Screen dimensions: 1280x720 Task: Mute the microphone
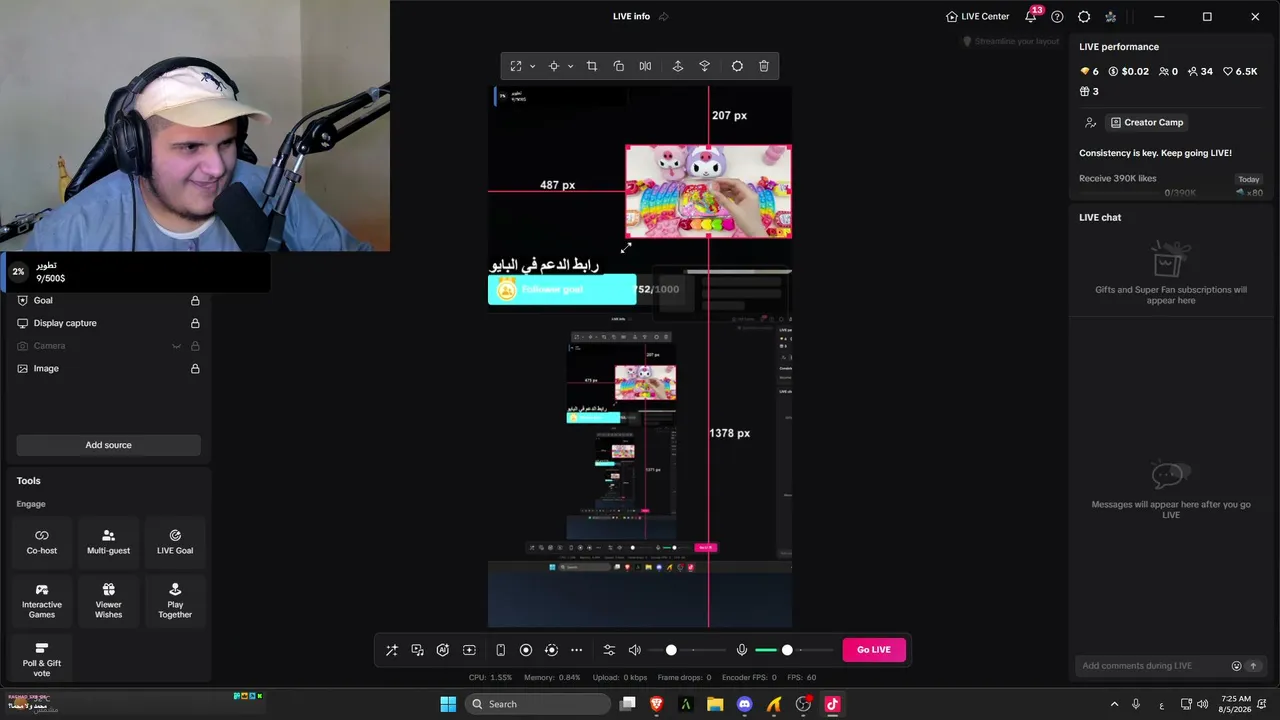point(742,650)
